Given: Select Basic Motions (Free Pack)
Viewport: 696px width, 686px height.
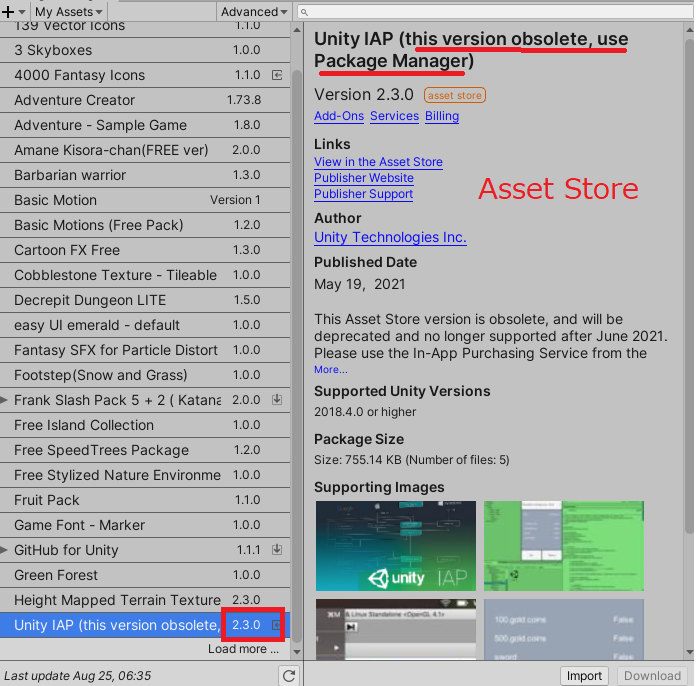Looking at the screenshot, I should pos(145,225).
